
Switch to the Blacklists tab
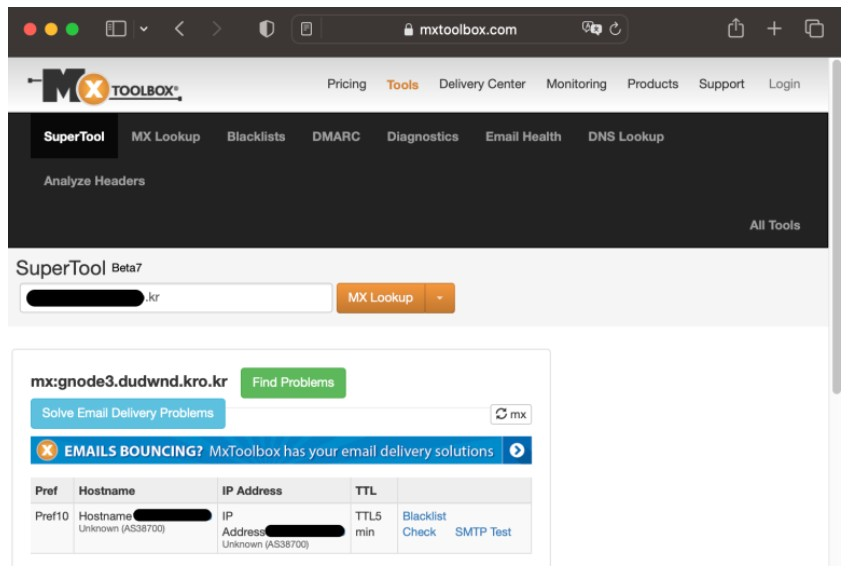[x=256, y=137]
